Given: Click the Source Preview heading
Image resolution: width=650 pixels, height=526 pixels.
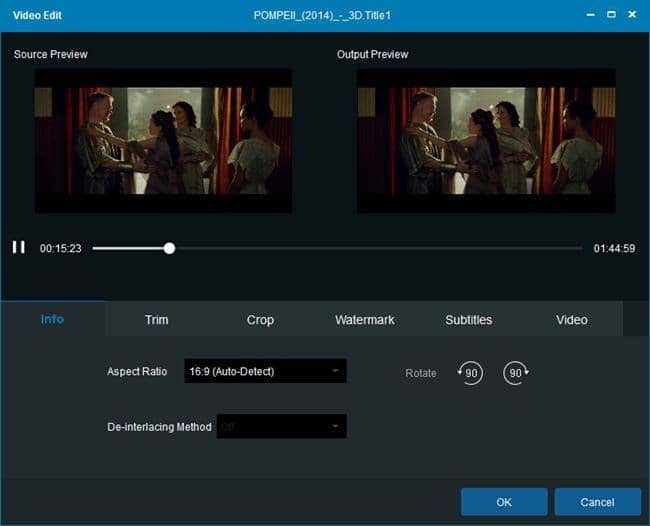Looking at the screenshot, I should (x=51, y=54).
